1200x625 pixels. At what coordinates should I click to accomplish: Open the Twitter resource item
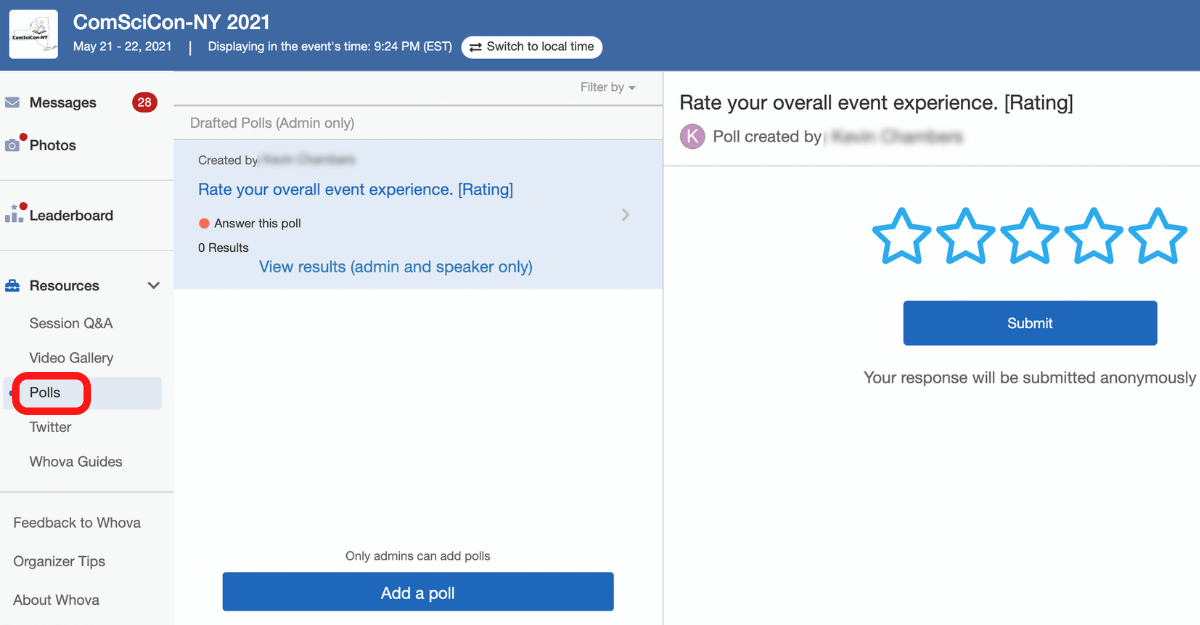point(51,427)
